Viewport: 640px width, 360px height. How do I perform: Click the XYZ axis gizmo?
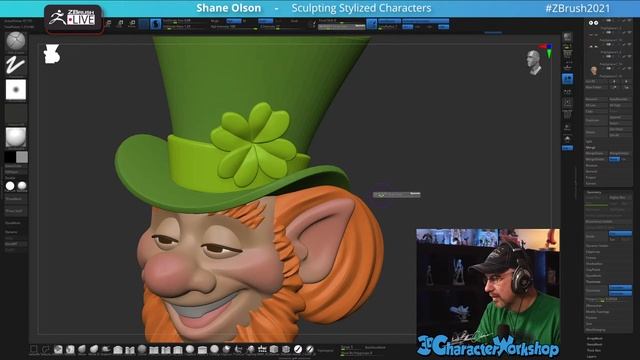tap(547, 50)
